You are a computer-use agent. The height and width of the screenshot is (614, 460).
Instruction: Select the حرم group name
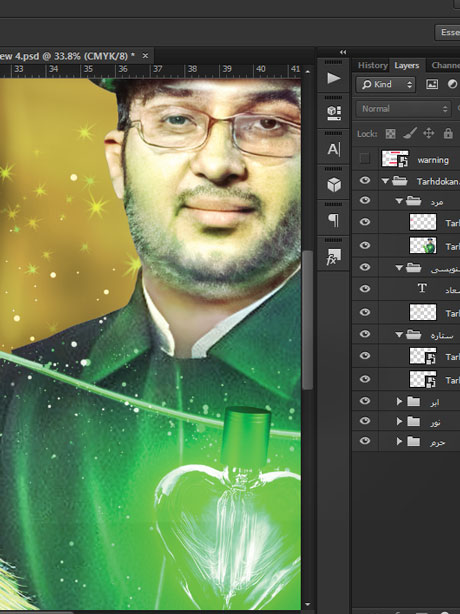click(x=437, y=442)
